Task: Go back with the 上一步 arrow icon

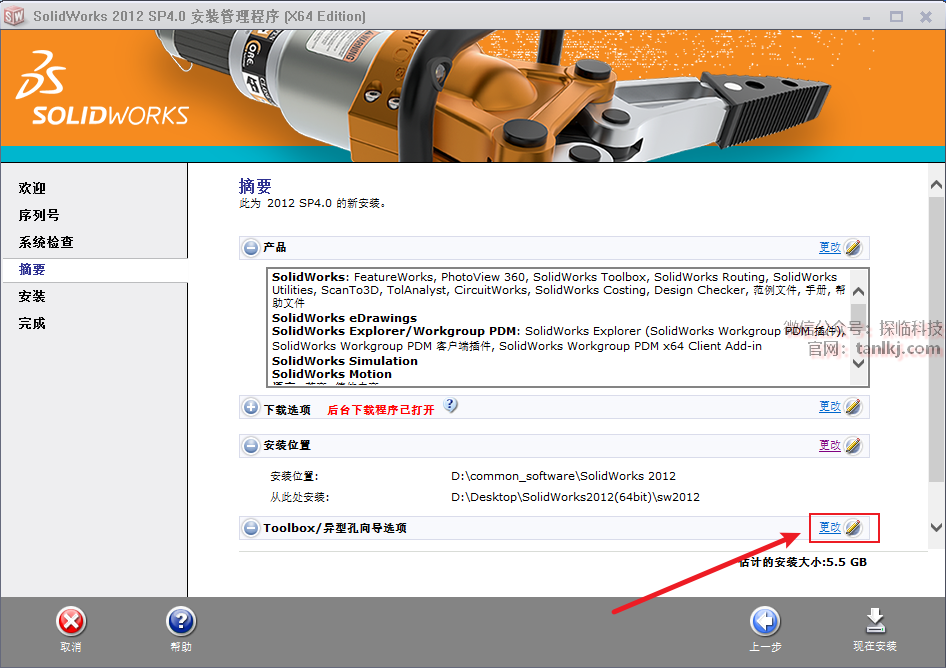Action: coord(765,622)
